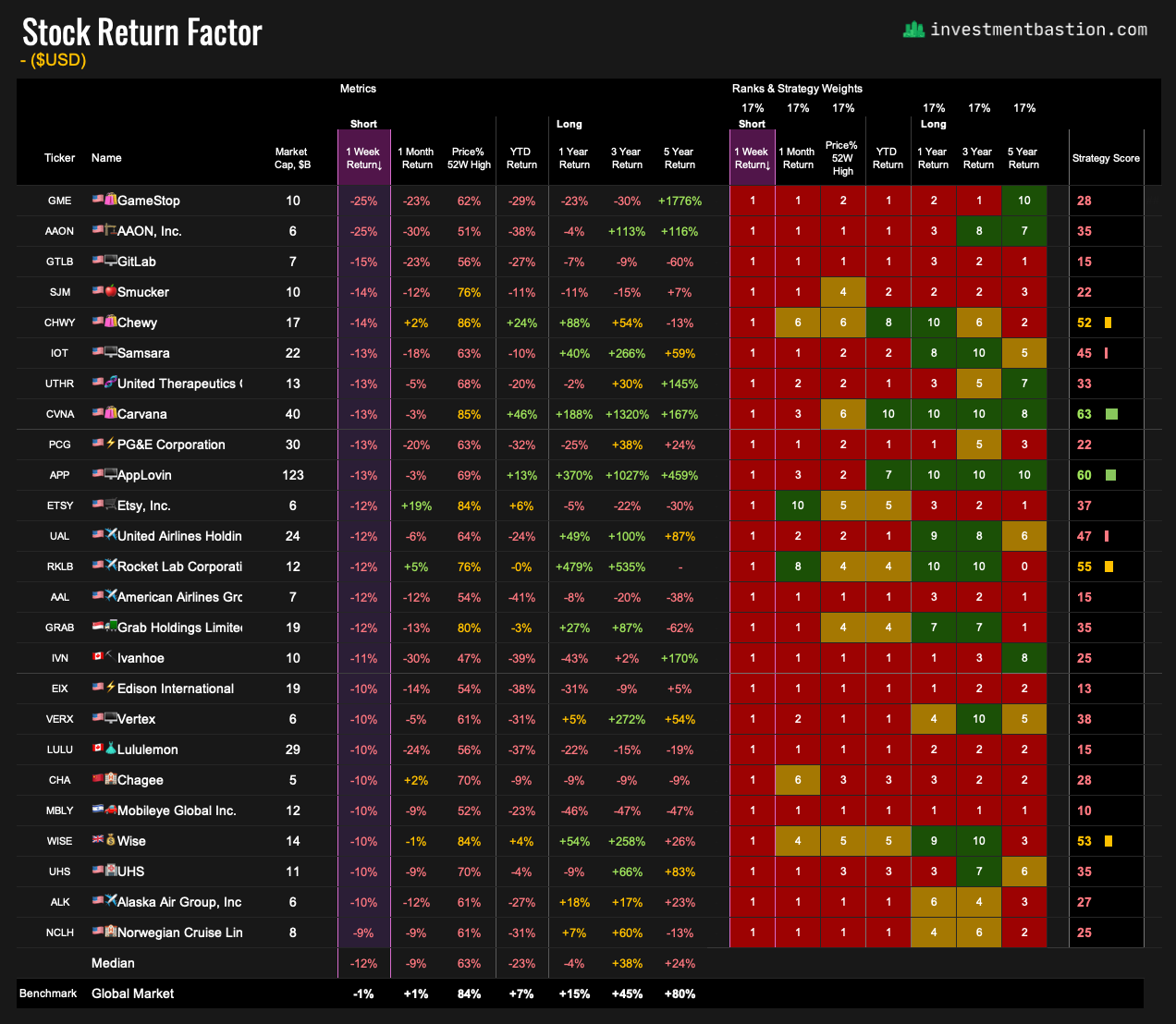
Task: Click the crane icon beside AAON, Inc.
Action: click(111, 230)
